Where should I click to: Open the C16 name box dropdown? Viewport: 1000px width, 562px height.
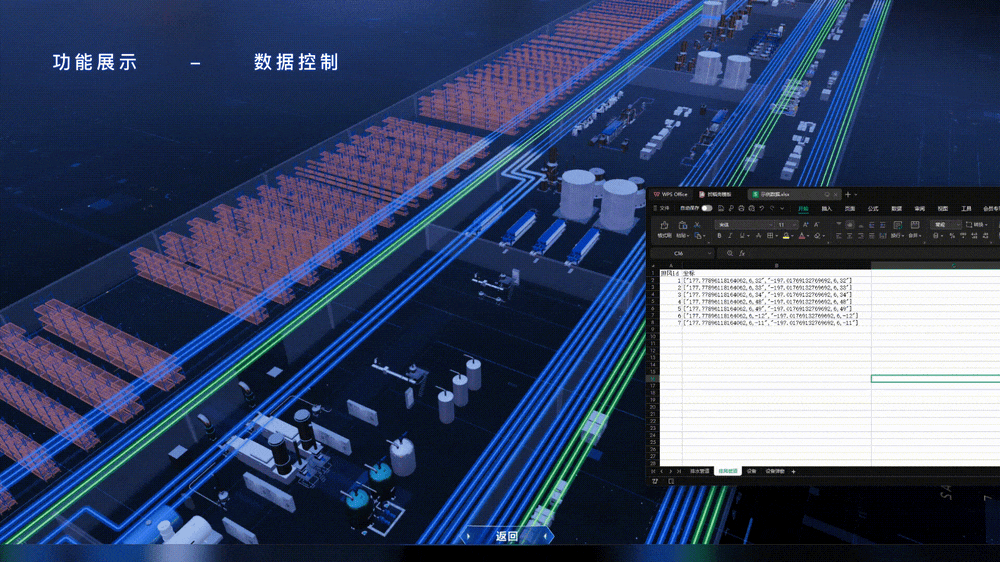pos(710,253)
